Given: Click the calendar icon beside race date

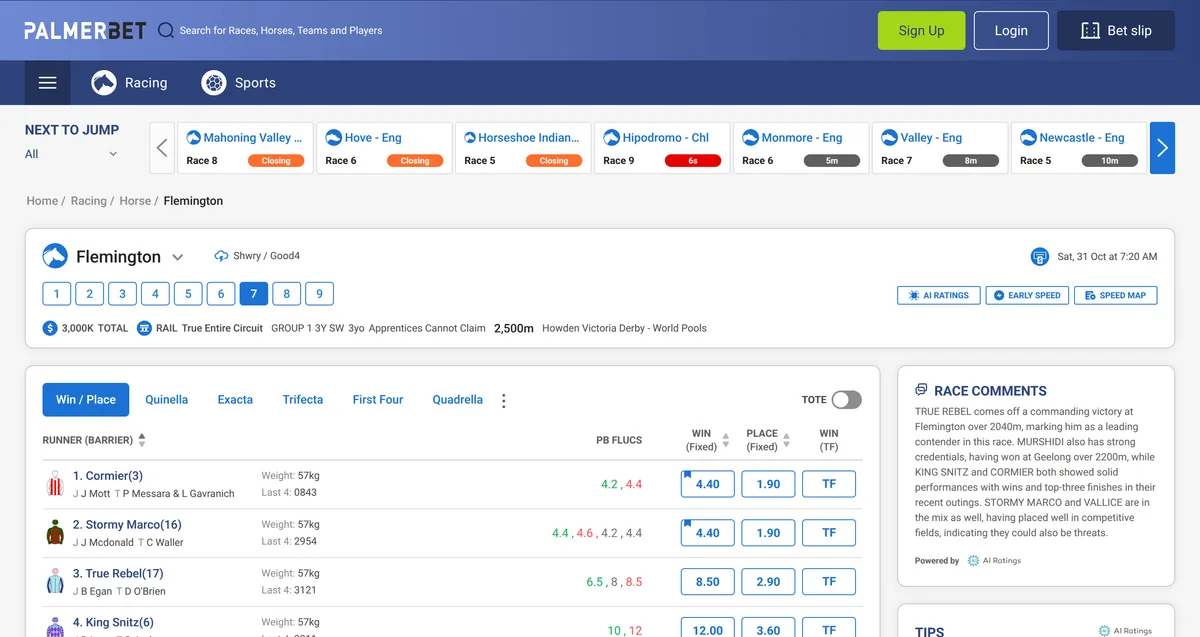Looking at the screenshot, I should click(x=1040, y=257).
